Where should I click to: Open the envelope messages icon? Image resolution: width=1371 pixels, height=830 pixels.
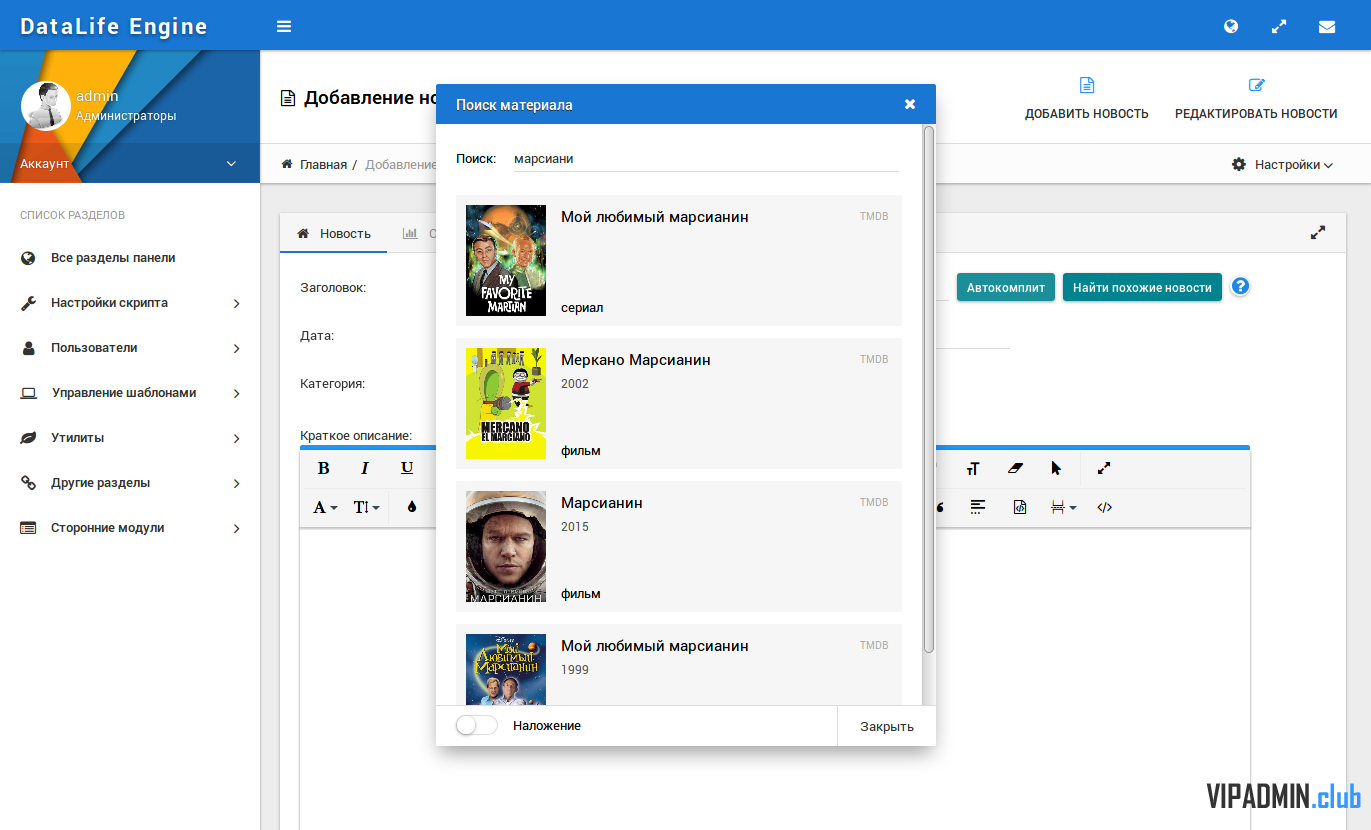[x=1327, y=27]
